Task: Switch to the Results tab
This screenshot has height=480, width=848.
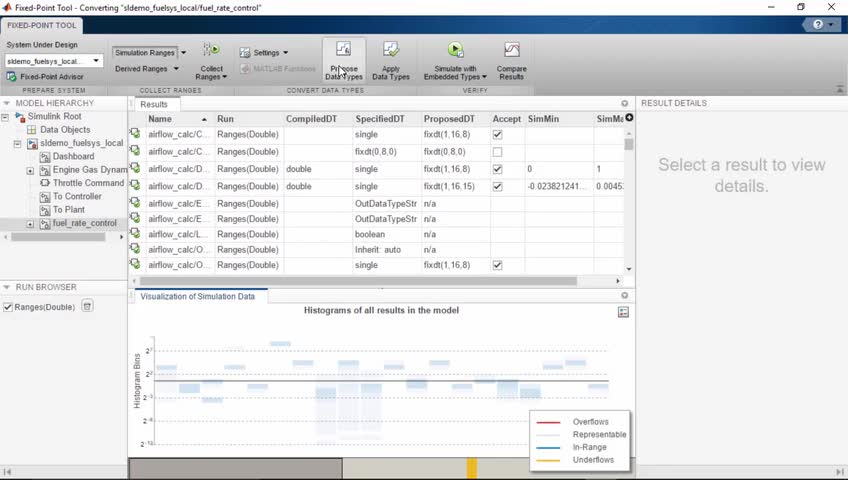Action: 154,104
